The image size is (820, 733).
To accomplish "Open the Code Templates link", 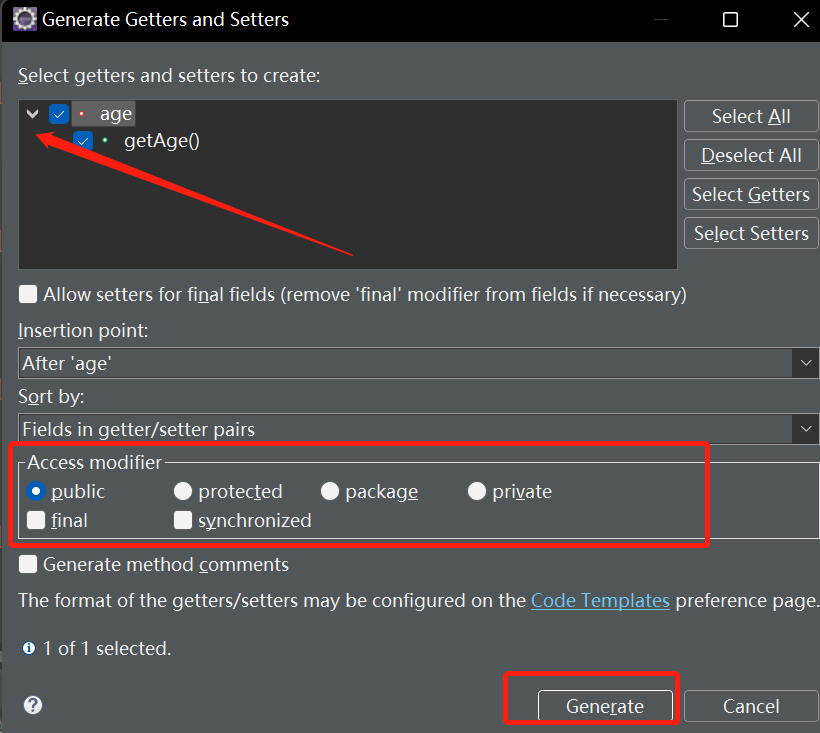I will [600, 601].
